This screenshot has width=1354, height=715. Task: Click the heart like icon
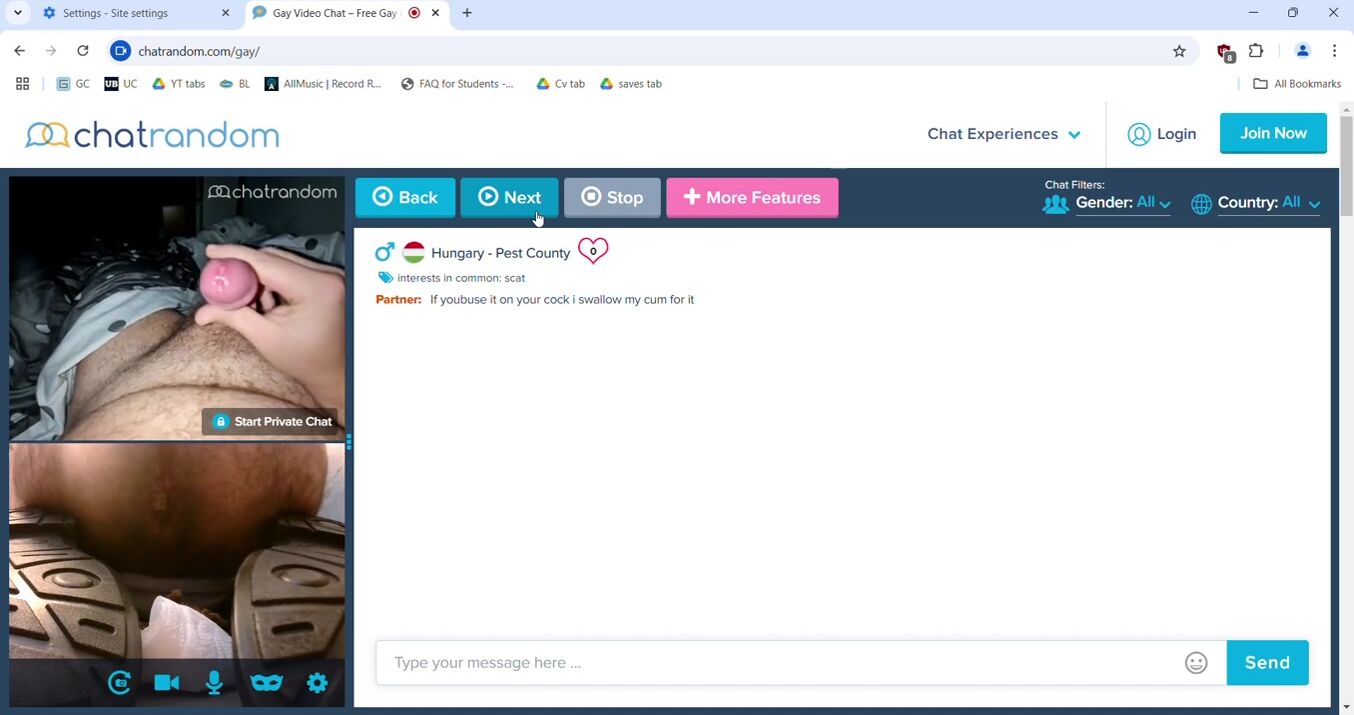pos(593,251)
